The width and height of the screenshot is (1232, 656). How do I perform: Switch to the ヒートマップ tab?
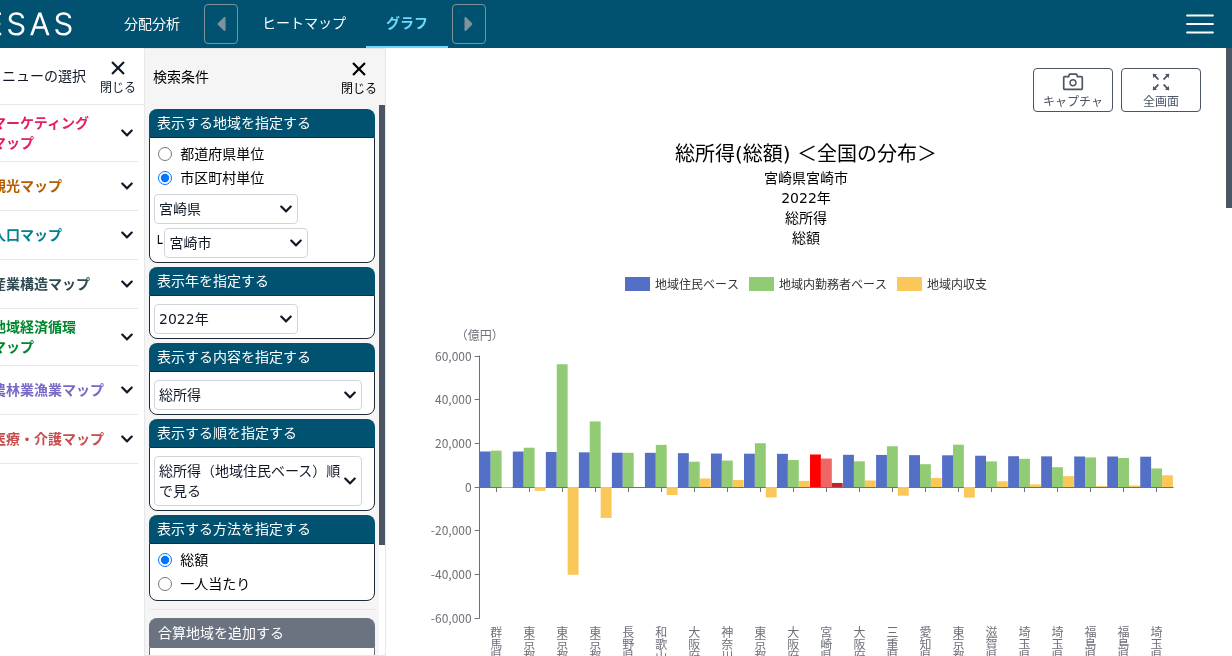coord(304,24)
